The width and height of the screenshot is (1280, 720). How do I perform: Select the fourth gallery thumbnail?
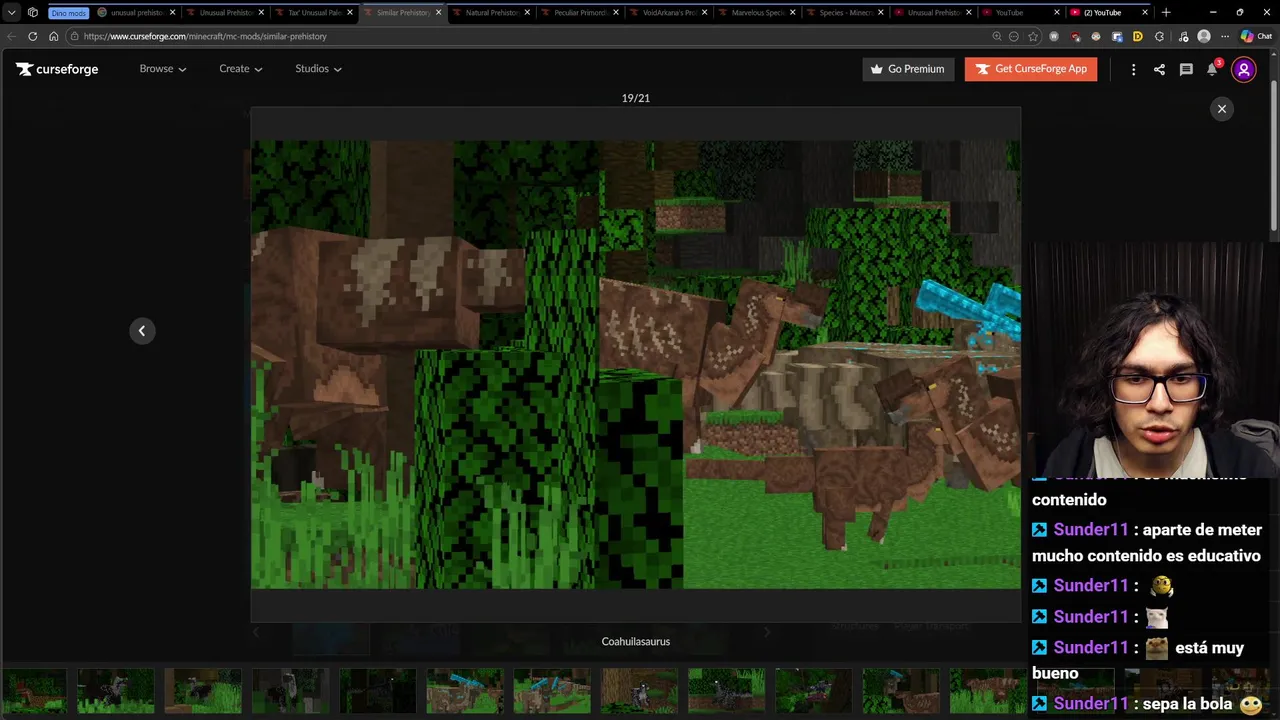click(x=290, y=692)
